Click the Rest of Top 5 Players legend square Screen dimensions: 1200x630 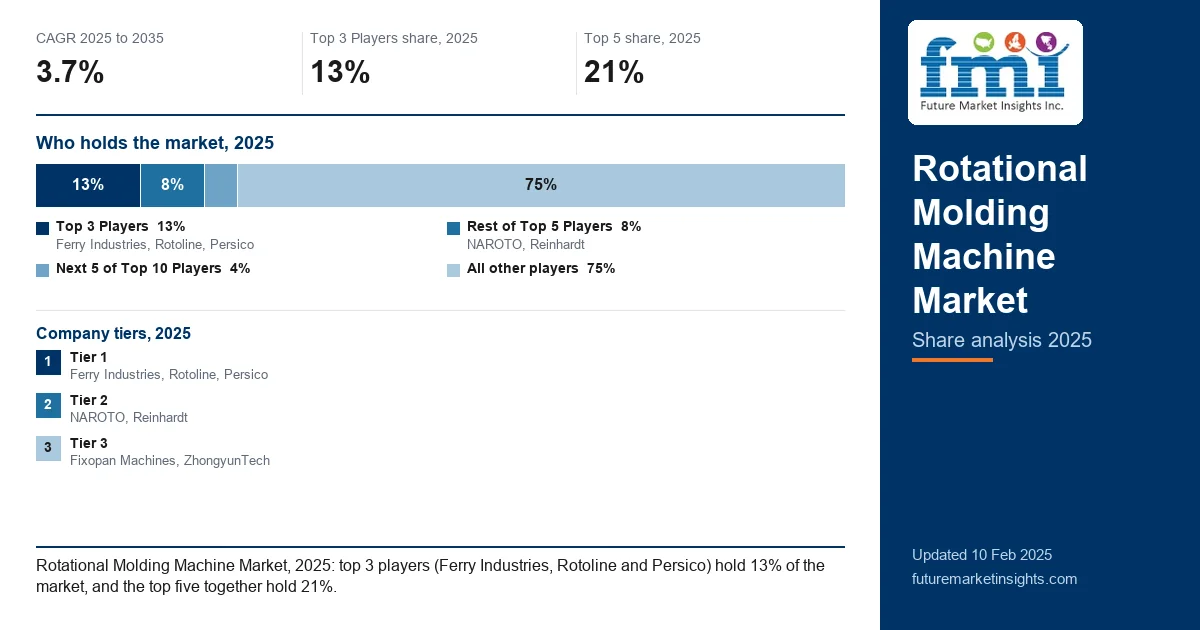coord(453,228)
